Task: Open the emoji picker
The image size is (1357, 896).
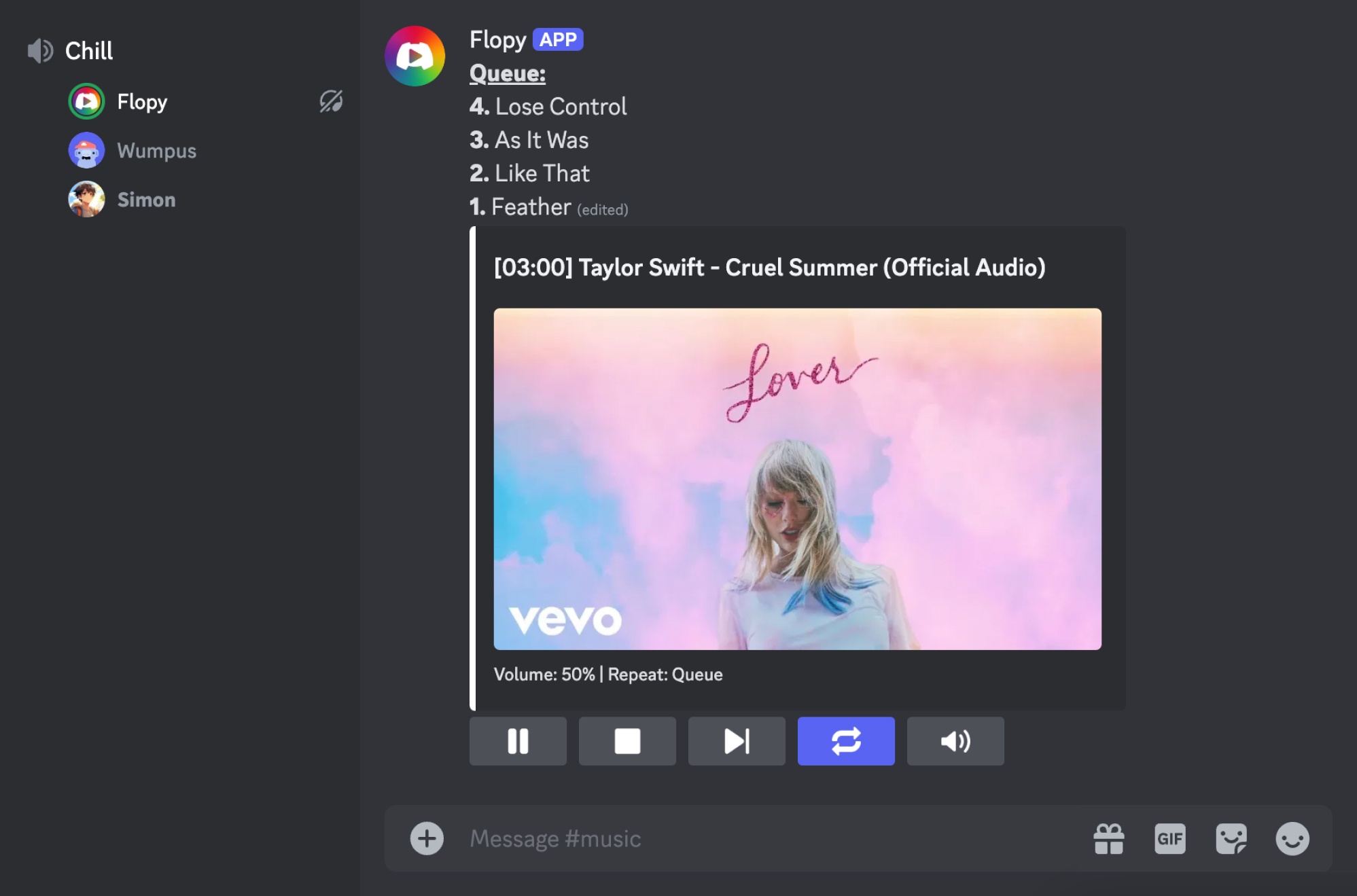Action: pyautogui.click(x=1292, y=838)
